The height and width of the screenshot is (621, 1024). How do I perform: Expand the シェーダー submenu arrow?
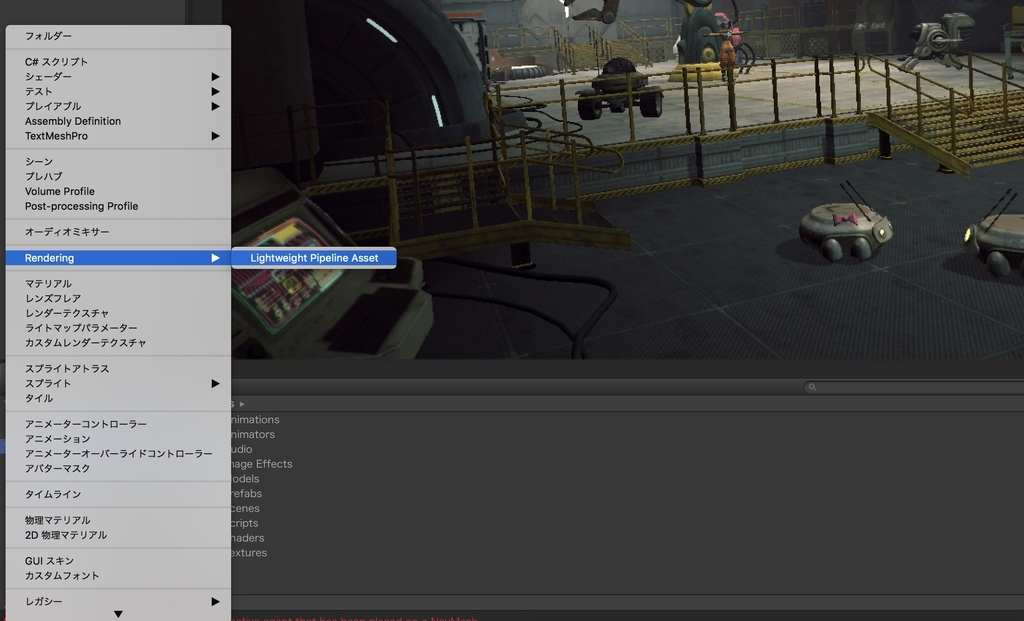click(215, 77)
